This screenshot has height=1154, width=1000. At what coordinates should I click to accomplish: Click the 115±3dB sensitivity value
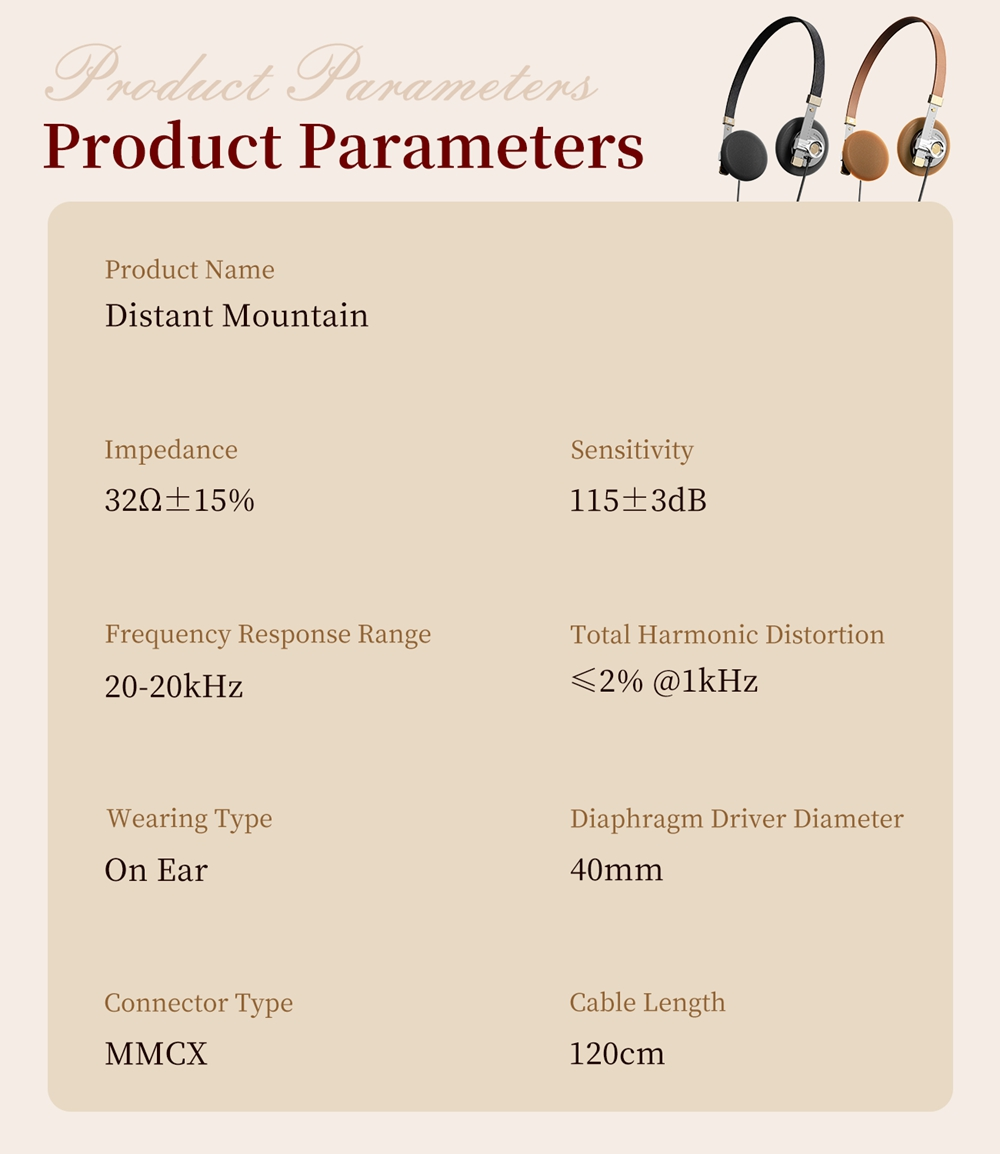638,500
